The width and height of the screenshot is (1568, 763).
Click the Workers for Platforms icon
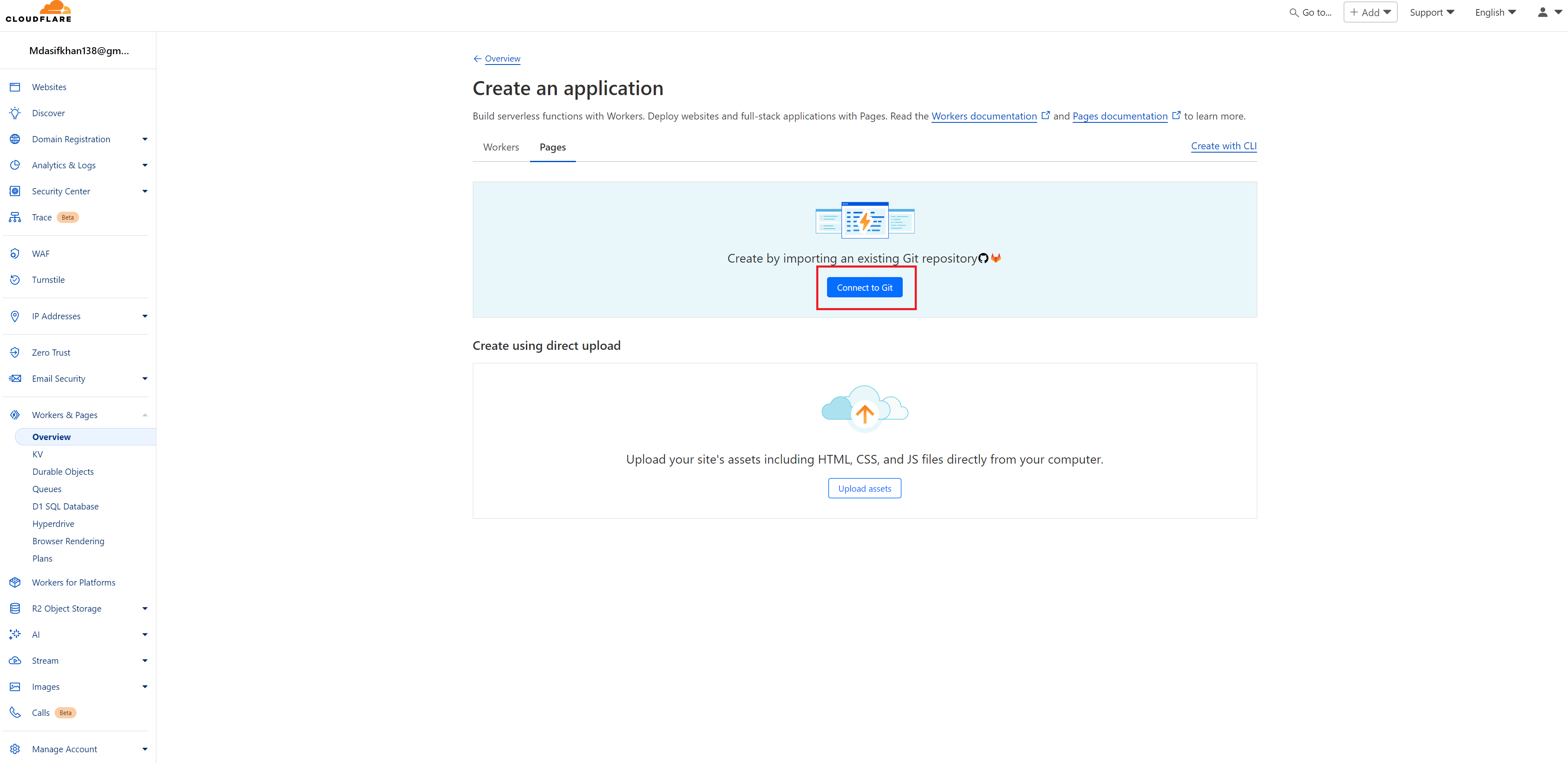click(x=15, y=582)
